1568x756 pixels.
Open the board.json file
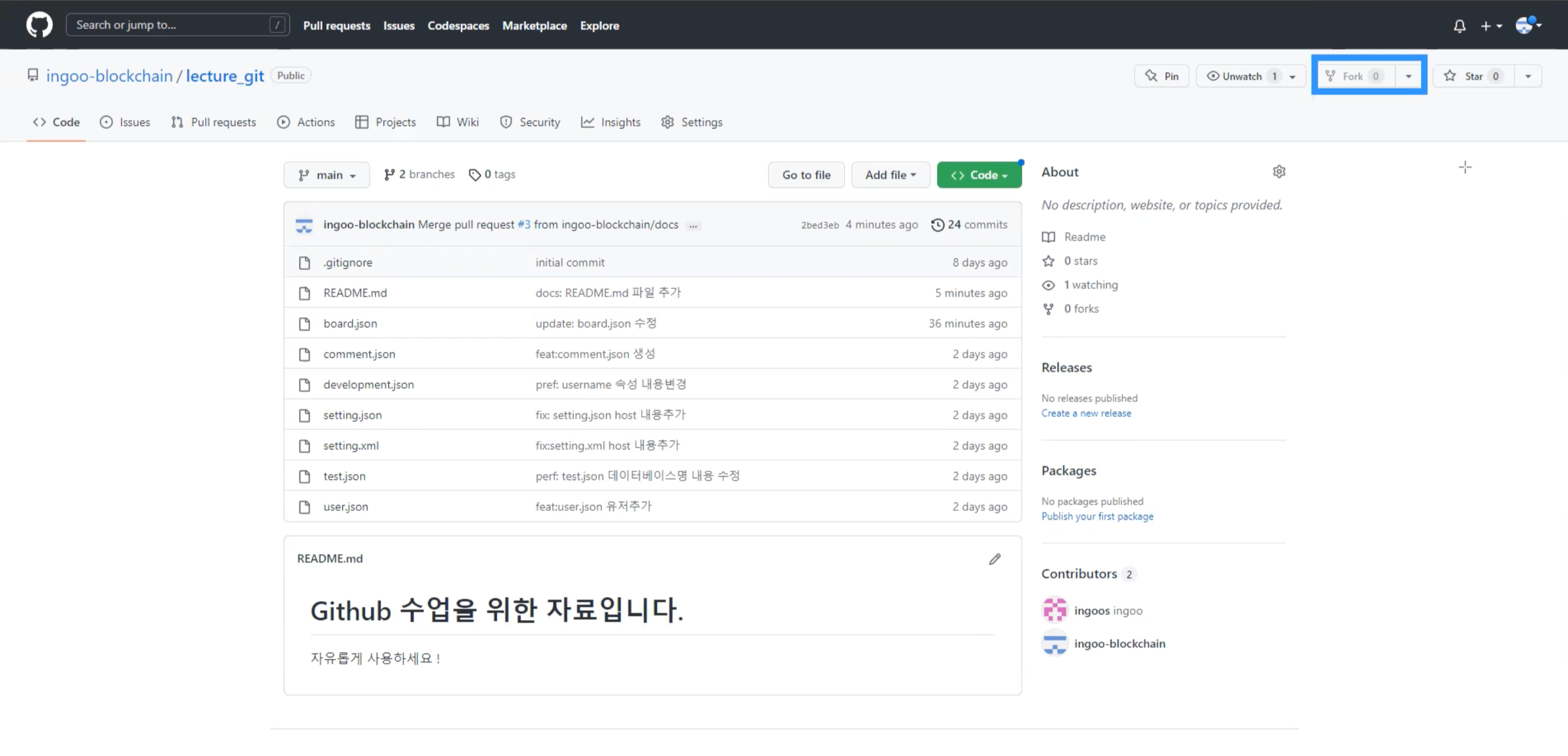coord(350,323)
